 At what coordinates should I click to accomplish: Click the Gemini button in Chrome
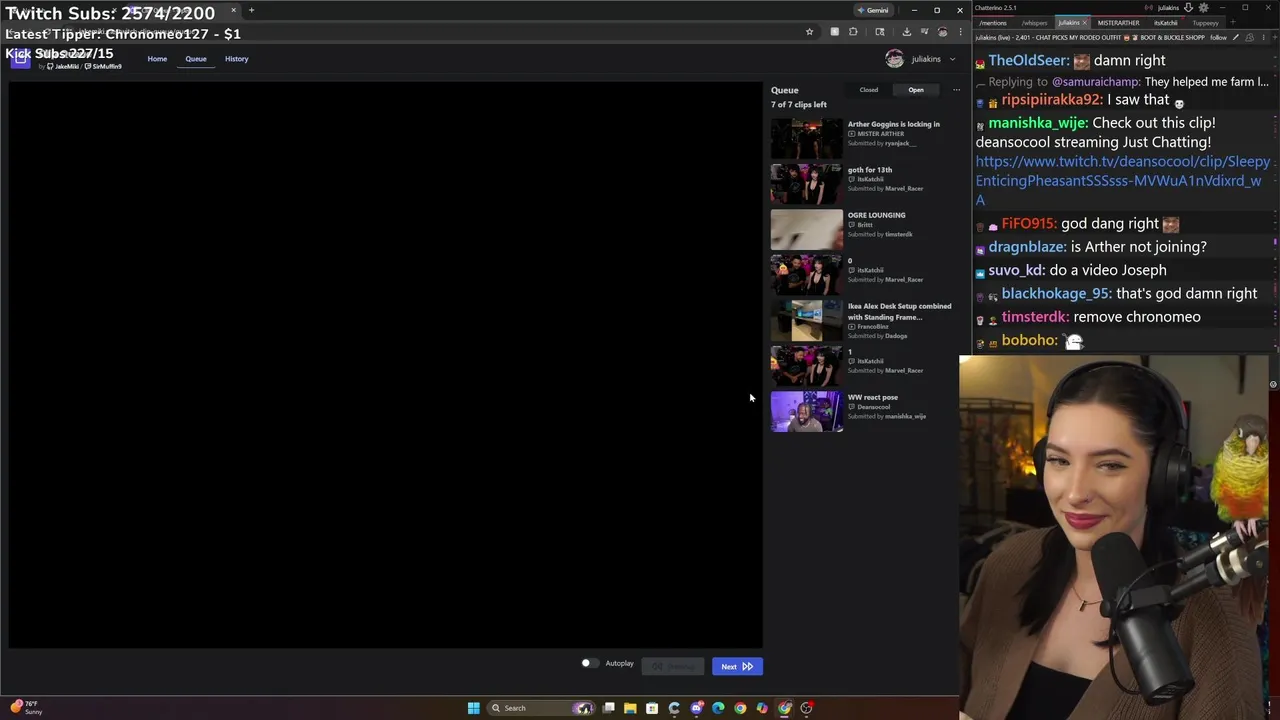point(872,10)
